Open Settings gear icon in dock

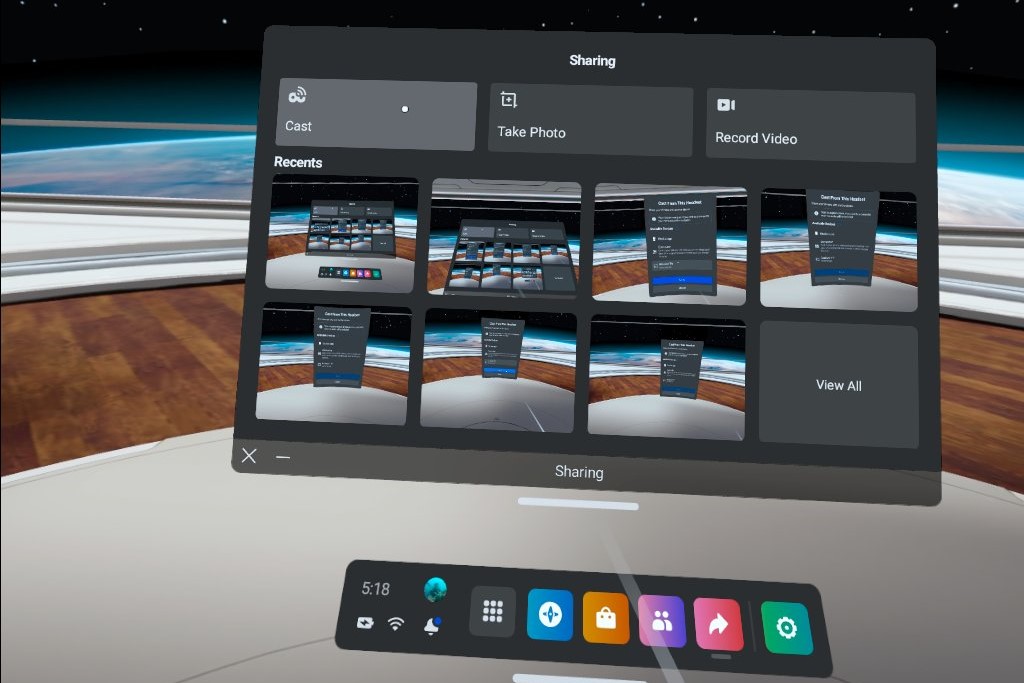point(786,628)
